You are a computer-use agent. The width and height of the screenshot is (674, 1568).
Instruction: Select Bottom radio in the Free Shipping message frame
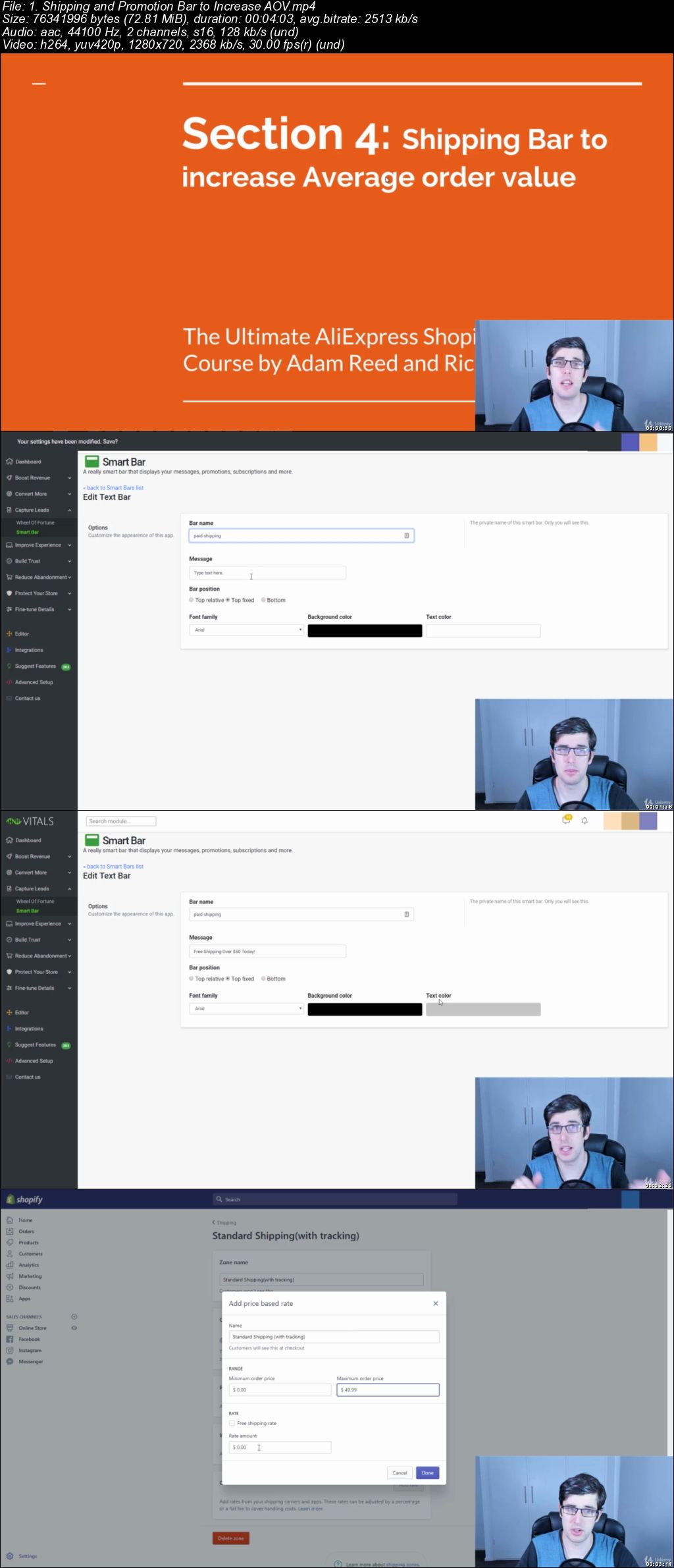tap(263, 979)
